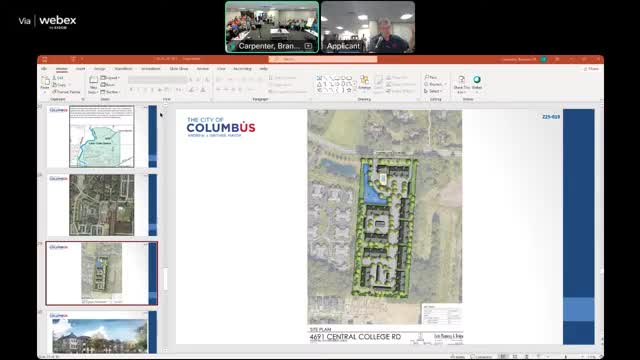This screenshot has width=640, height=360.
Task: Click the PowerPoint search box
Action: pos(323,59)
